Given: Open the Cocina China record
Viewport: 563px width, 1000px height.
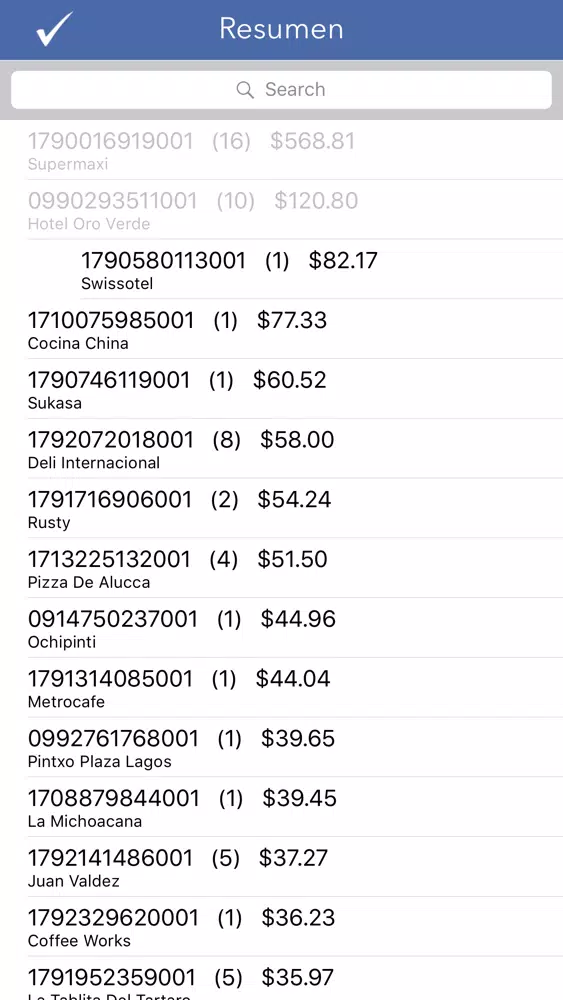Looking at the screenshot, I should tap(281, 329).
